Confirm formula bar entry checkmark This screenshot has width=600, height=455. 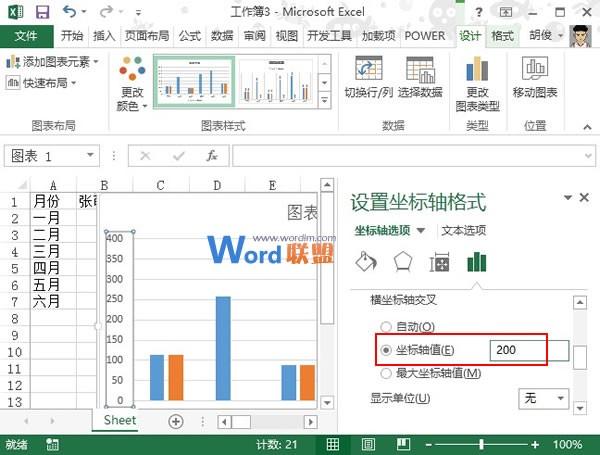pos(179,156)
